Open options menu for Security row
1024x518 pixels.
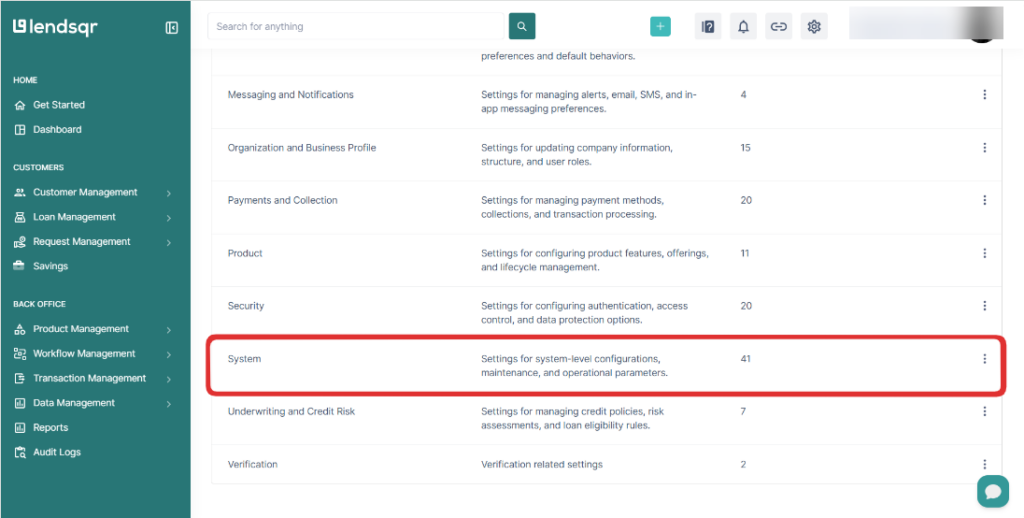(985, 306)
